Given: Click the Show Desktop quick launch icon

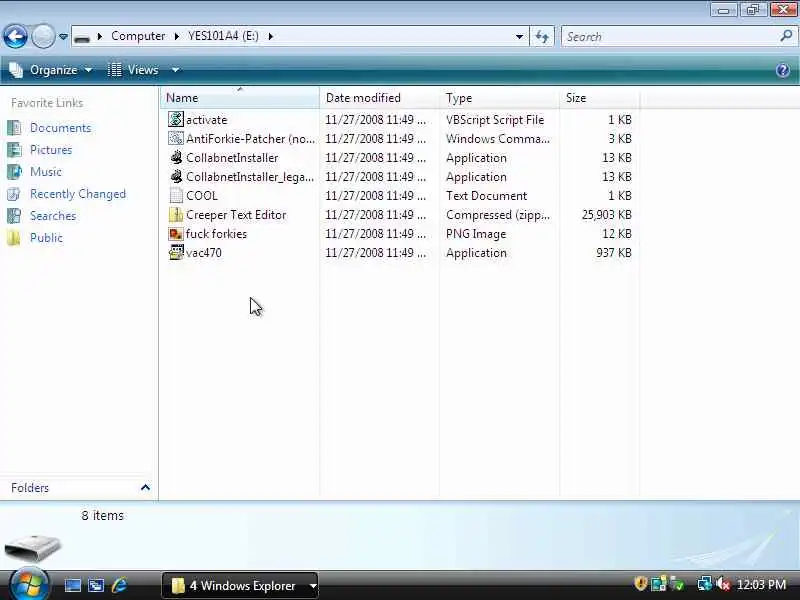Looking at the screenshot, I should [72, 585].
